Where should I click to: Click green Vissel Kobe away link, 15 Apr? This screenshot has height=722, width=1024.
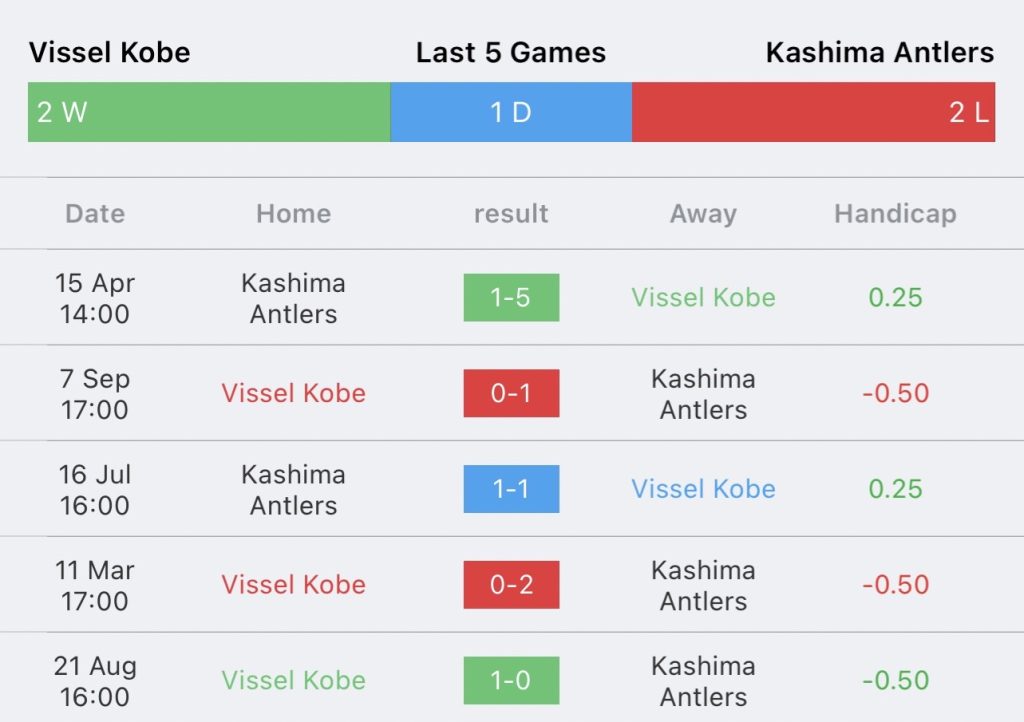click(703, 298)
